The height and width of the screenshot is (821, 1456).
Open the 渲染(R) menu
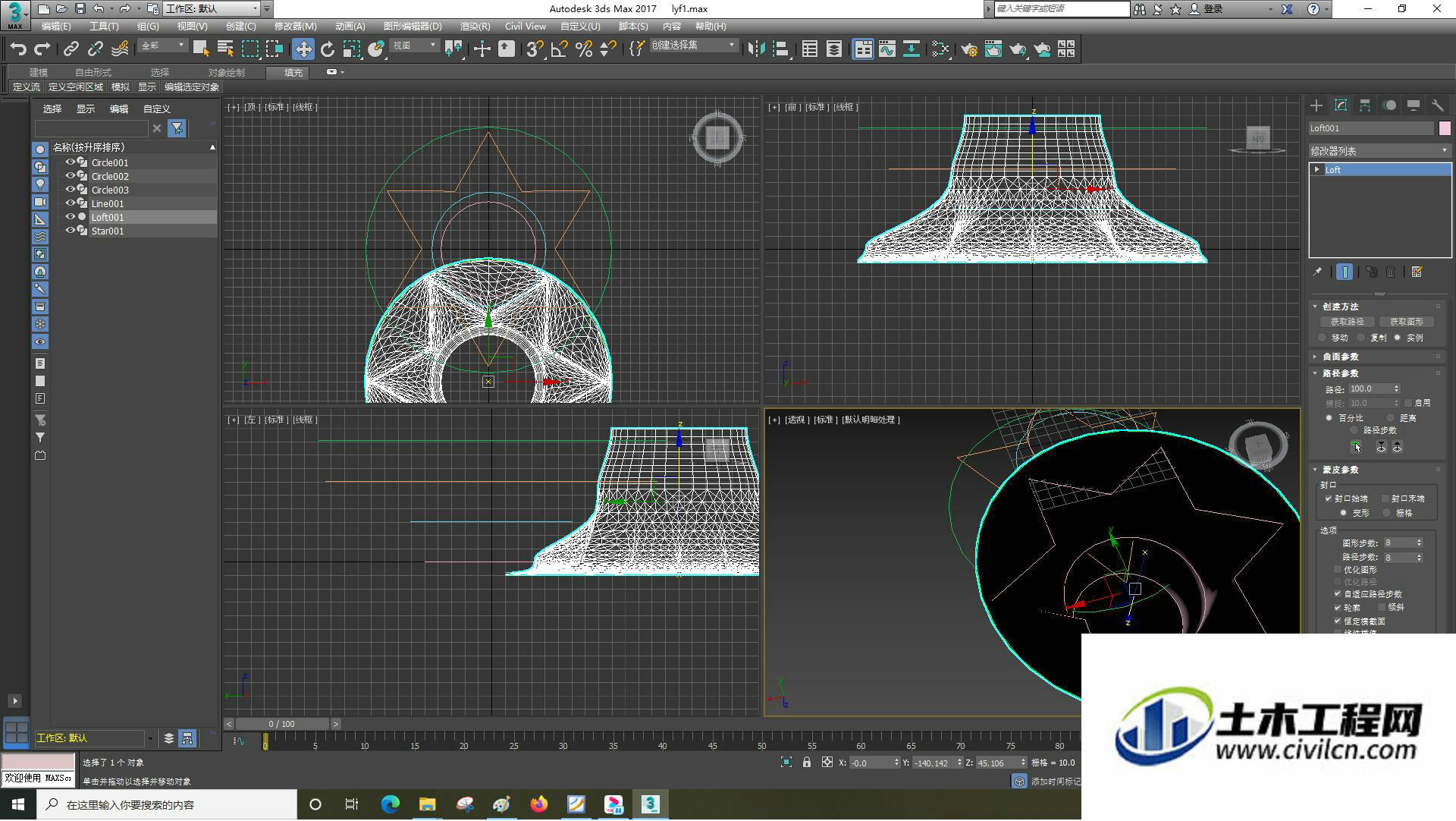(x=475, y=27)
